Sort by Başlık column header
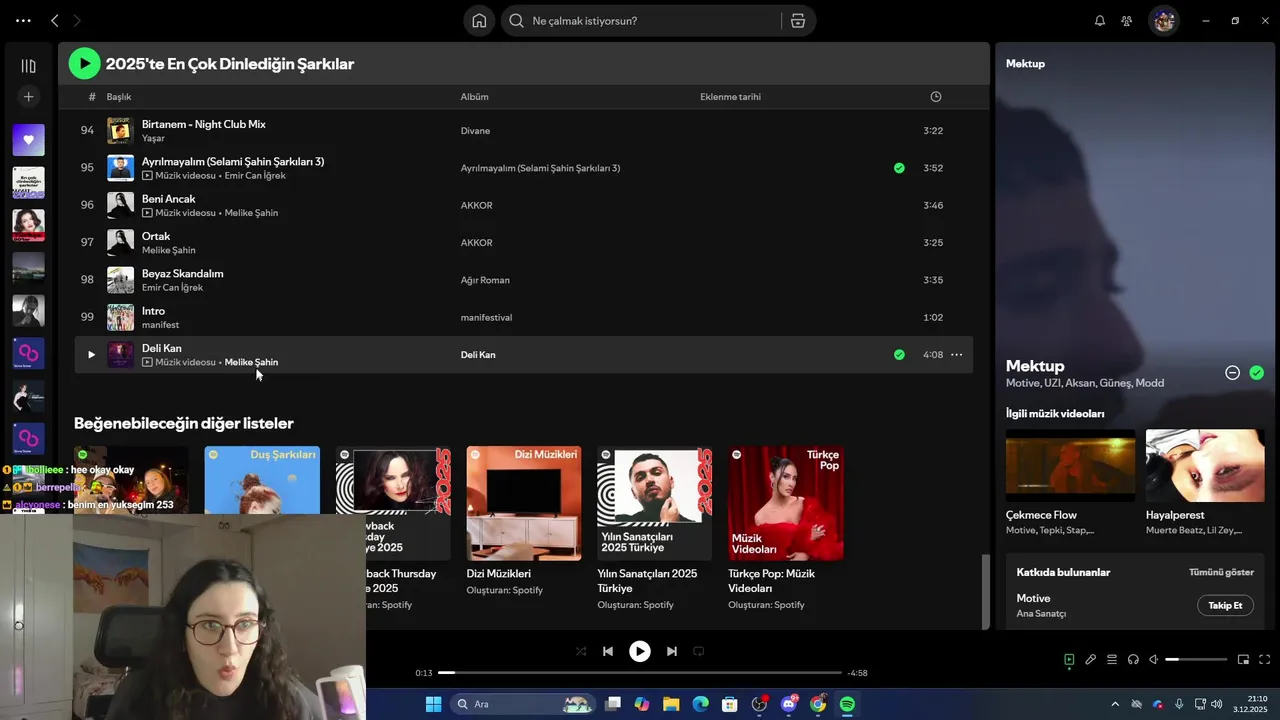 pyautogui.click(x=119, y=97)
